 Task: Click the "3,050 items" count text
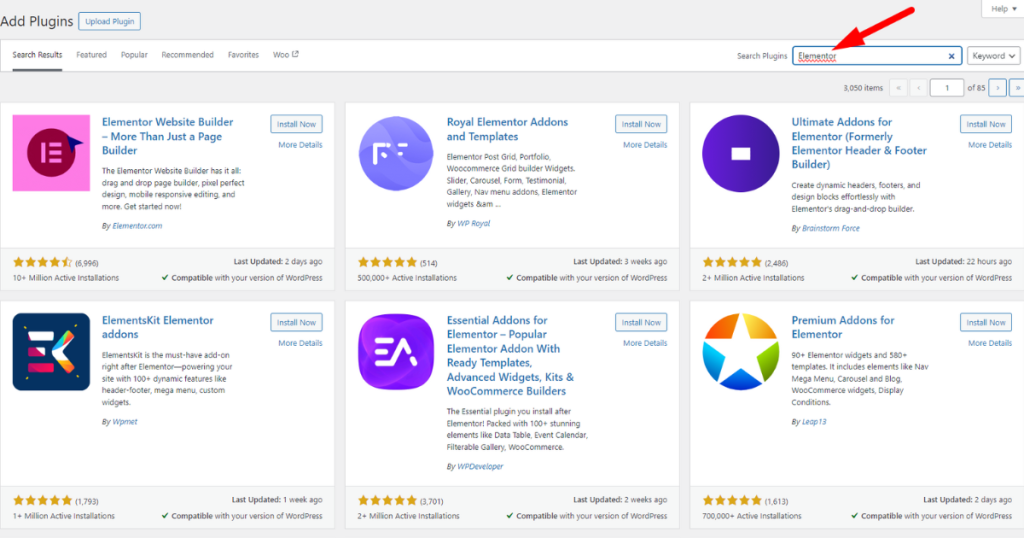coord(863,88)
